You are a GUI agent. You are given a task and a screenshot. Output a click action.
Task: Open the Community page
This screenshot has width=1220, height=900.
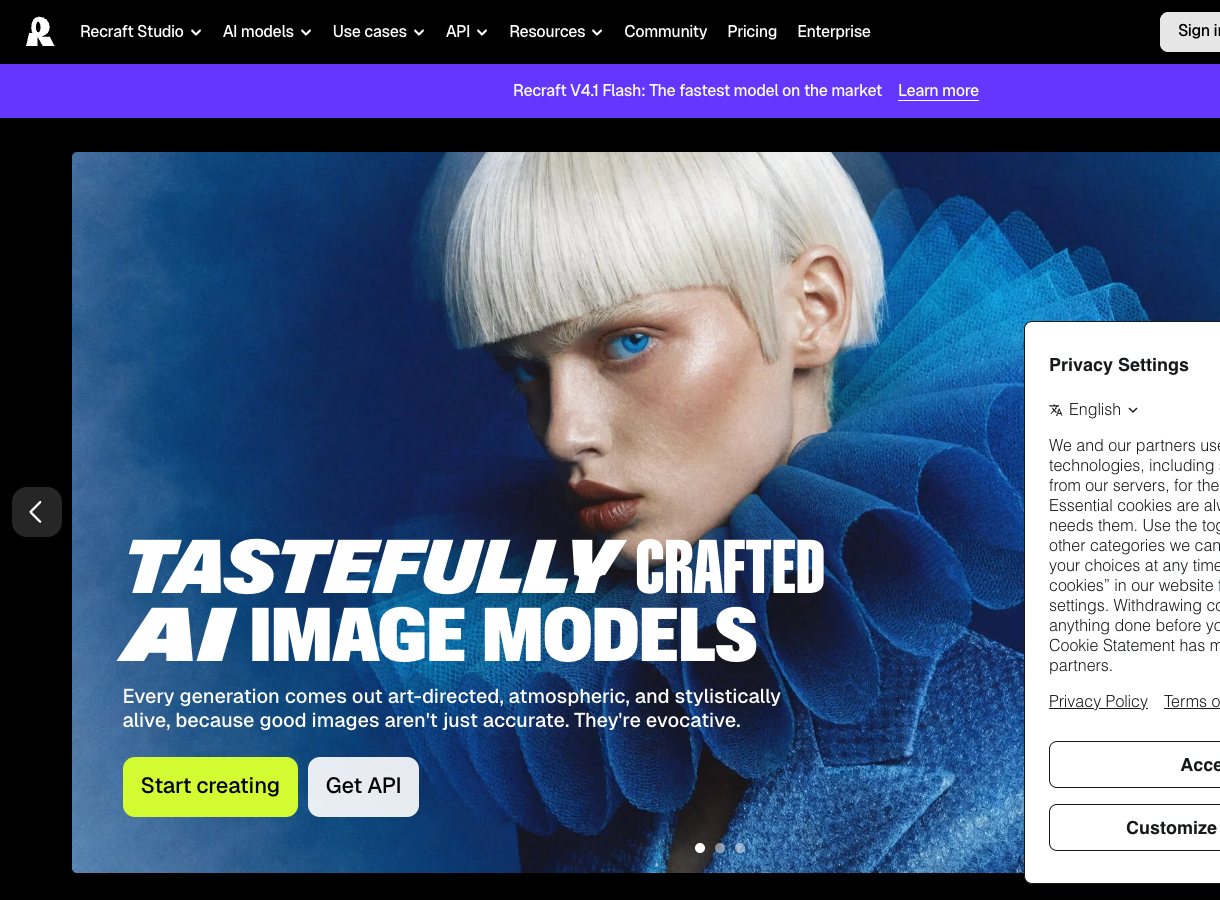[665, 32]
